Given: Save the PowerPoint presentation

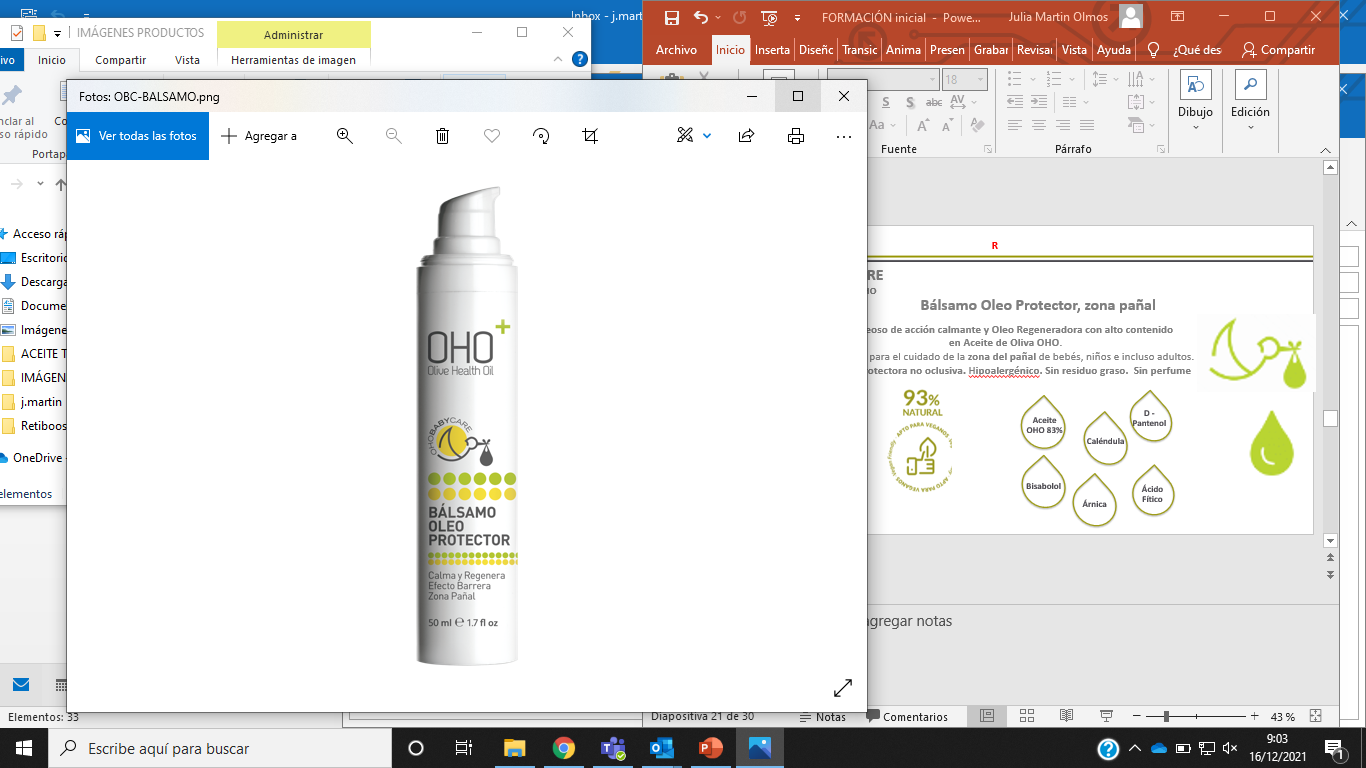Looking at the screenshot, I should (x=672, y=17).
